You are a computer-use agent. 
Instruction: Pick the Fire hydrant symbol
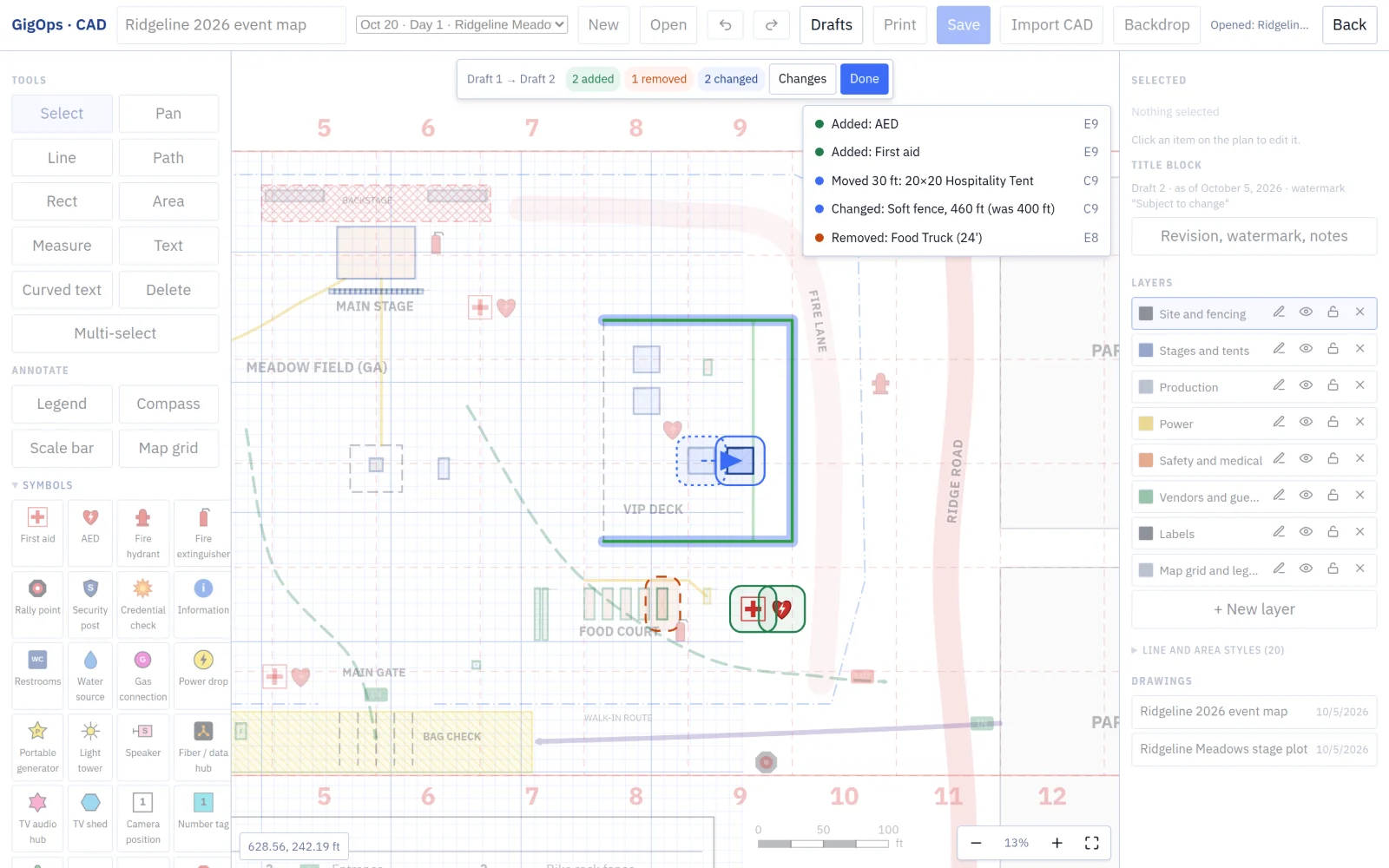point(143,533)
